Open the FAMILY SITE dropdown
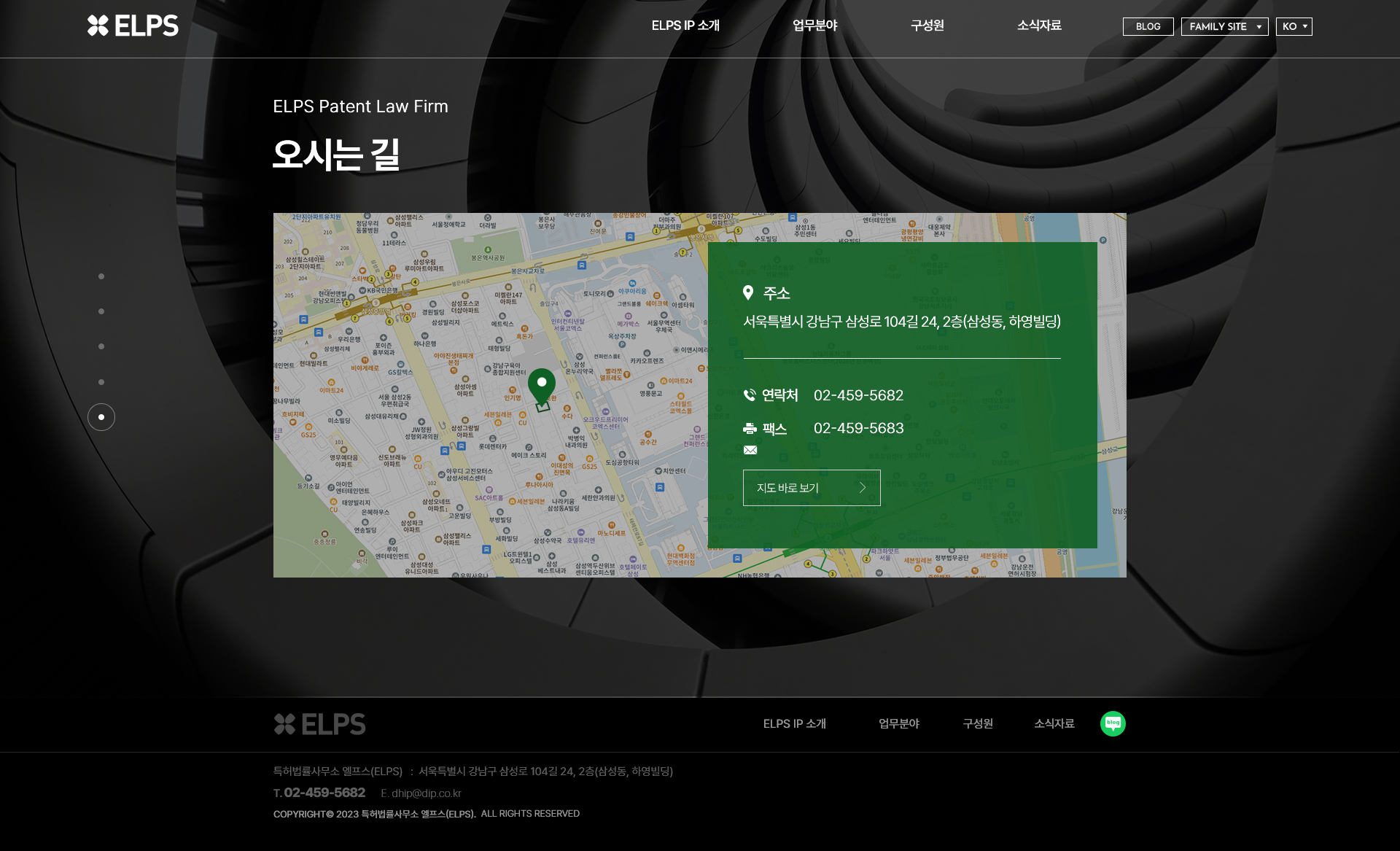The width and height of the screenshot is (1400, 851). [x=1224, y=26]
